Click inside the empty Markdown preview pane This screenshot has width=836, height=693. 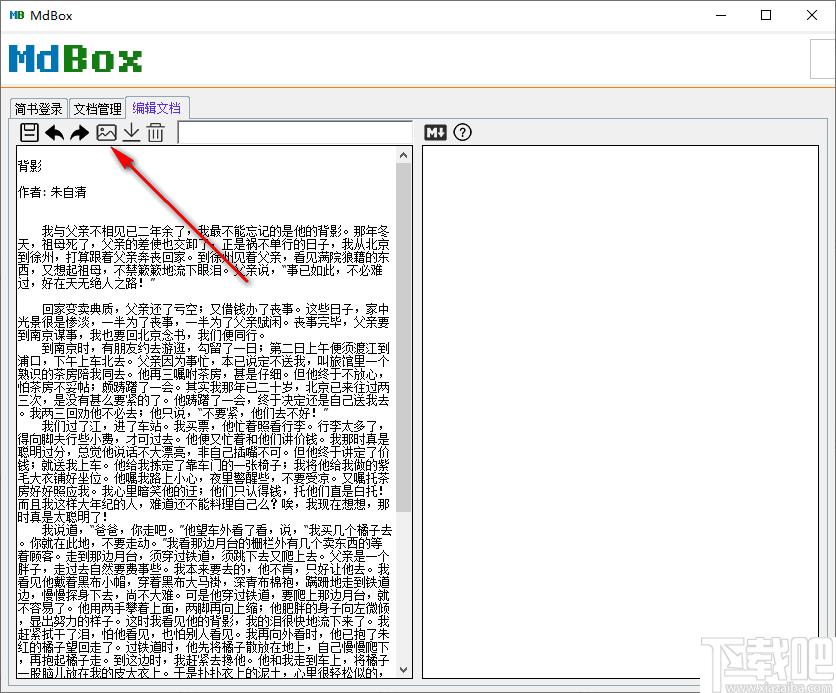point(620,412)
